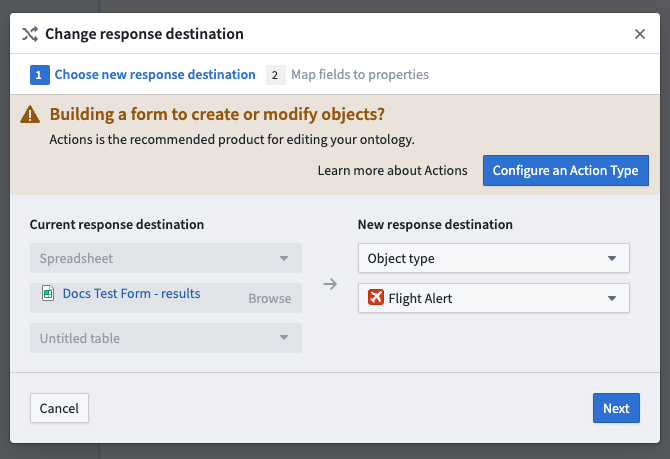Viewport: 670px width, 459px height.
Task: Open the Spreadsheet destination type dropdown
Action: coord(166,258)
